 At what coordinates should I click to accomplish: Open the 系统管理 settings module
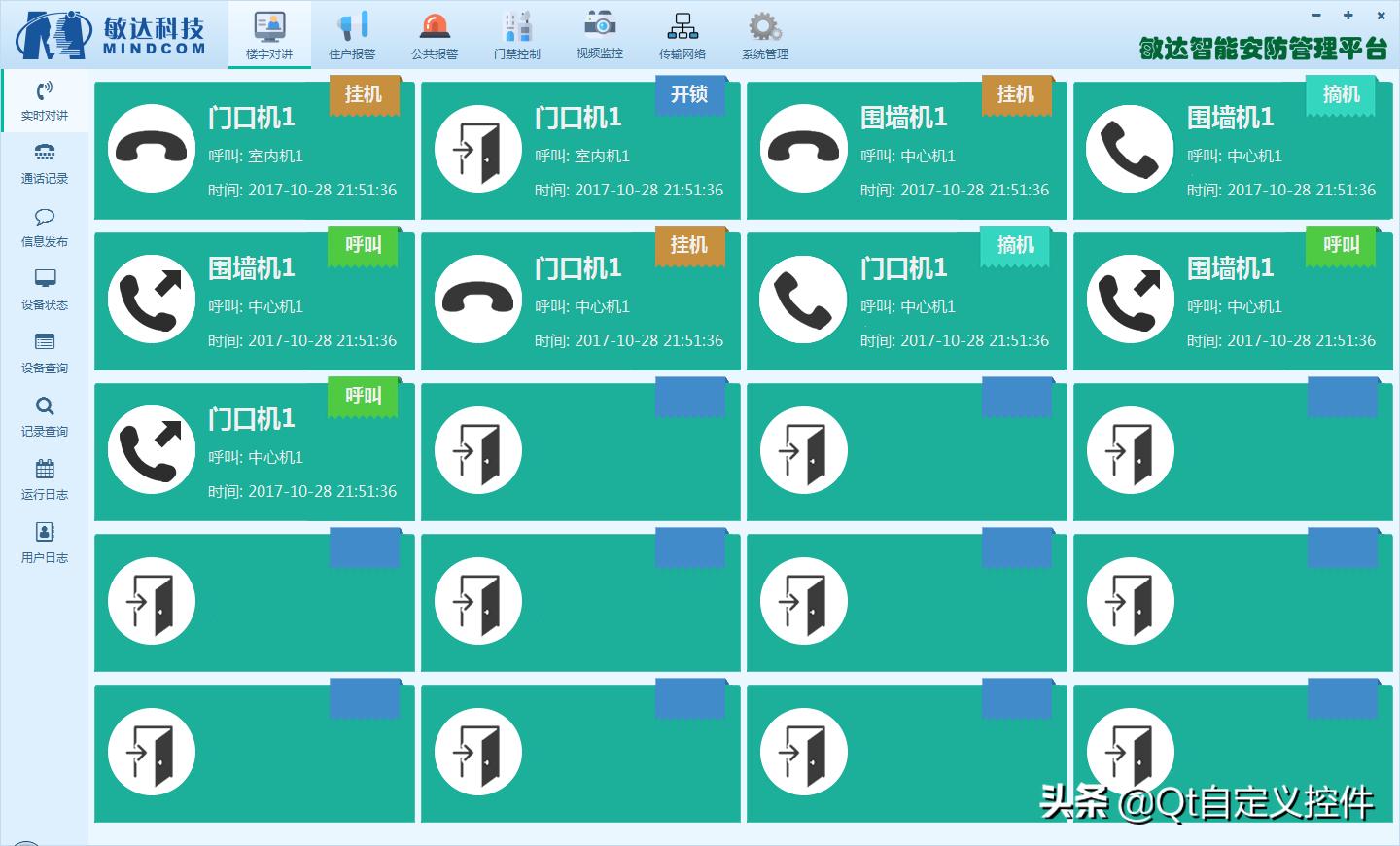[x=764, y=32]
